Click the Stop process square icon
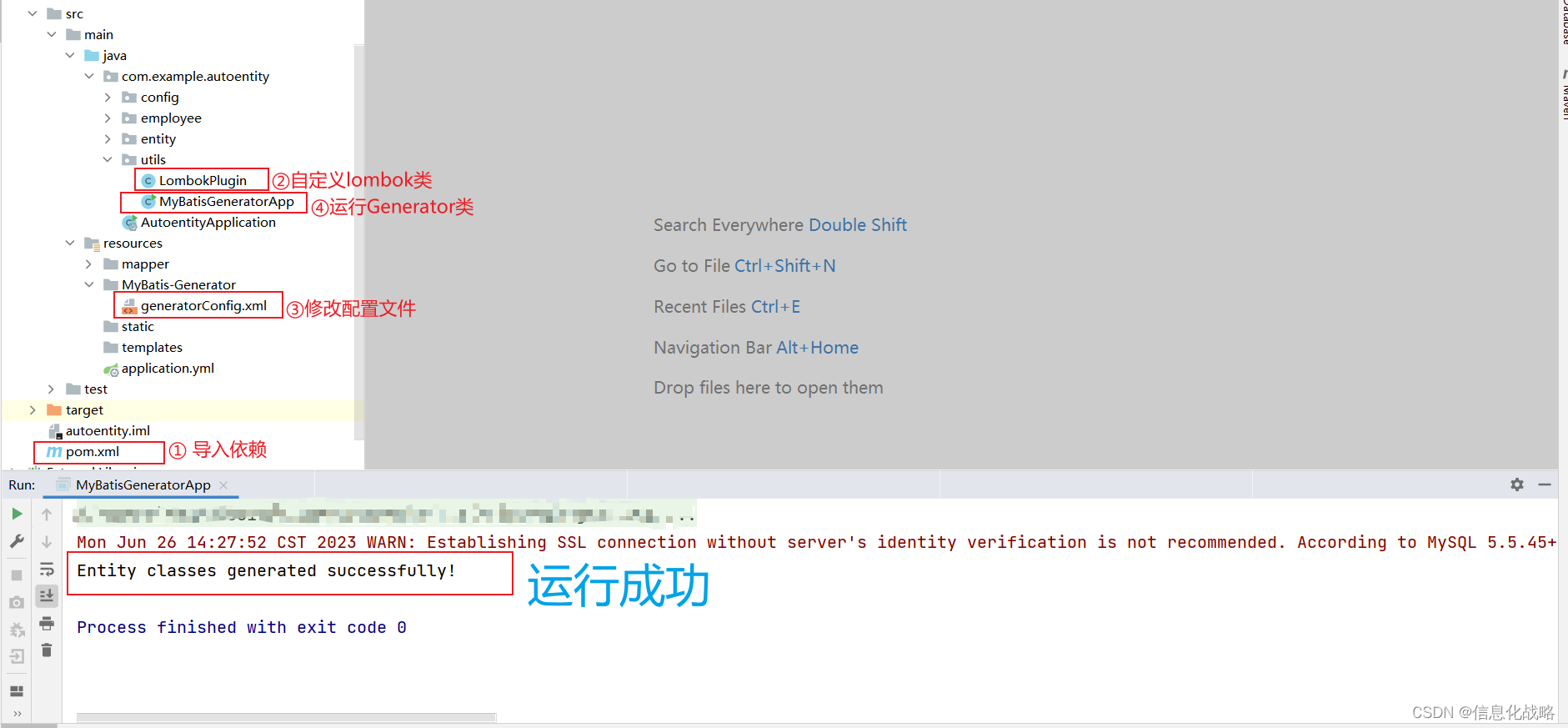Viewport: 1568px width, 728px height. [x=17, y=575]
